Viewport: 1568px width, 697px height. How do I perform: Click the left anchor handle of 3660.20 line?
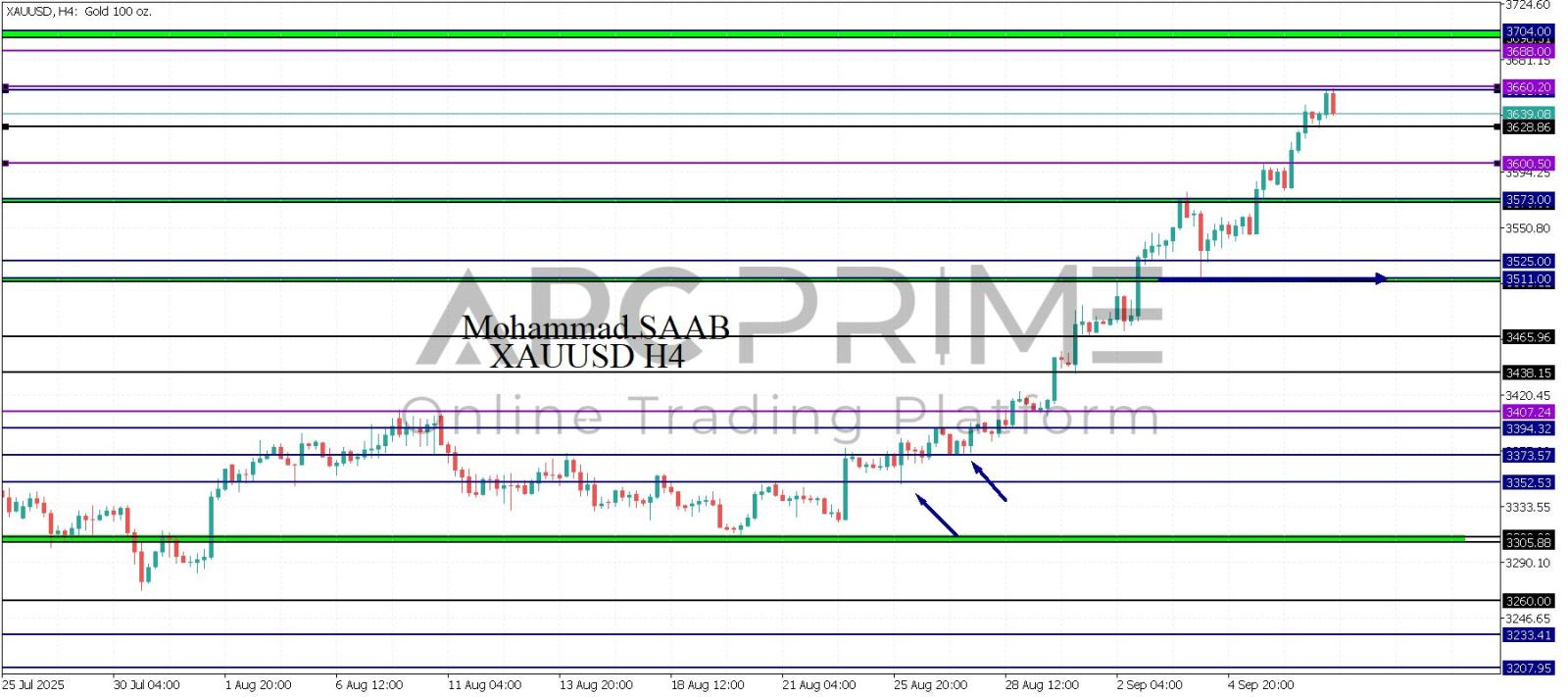pyautogui.click(x=6, y=88)
